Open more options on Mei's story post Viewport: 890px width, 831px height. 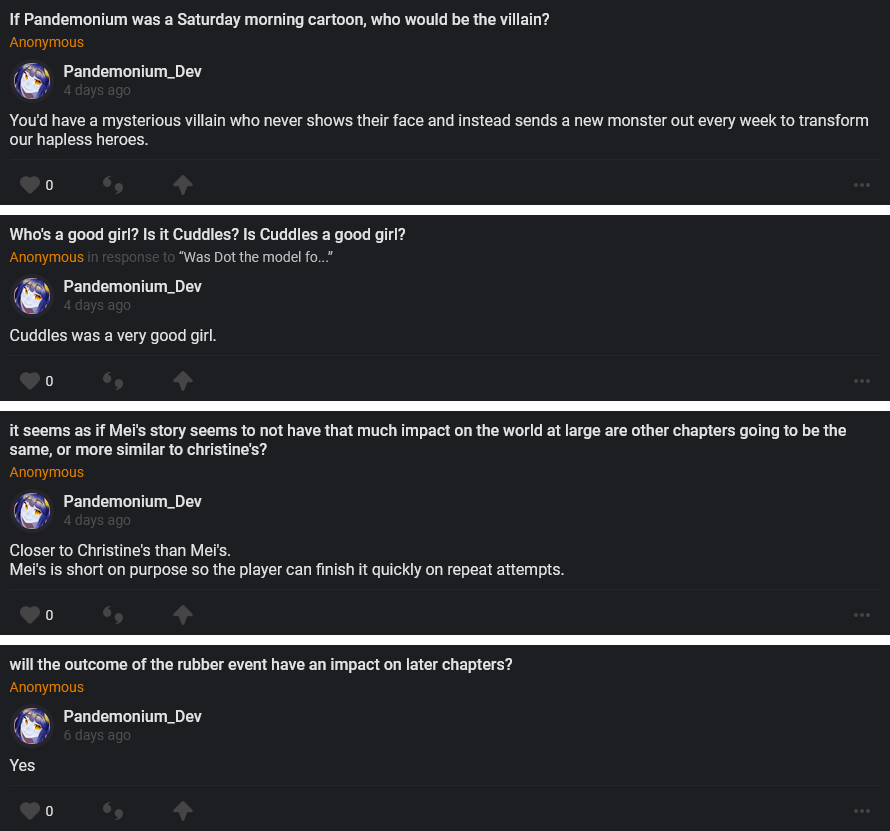862,615
